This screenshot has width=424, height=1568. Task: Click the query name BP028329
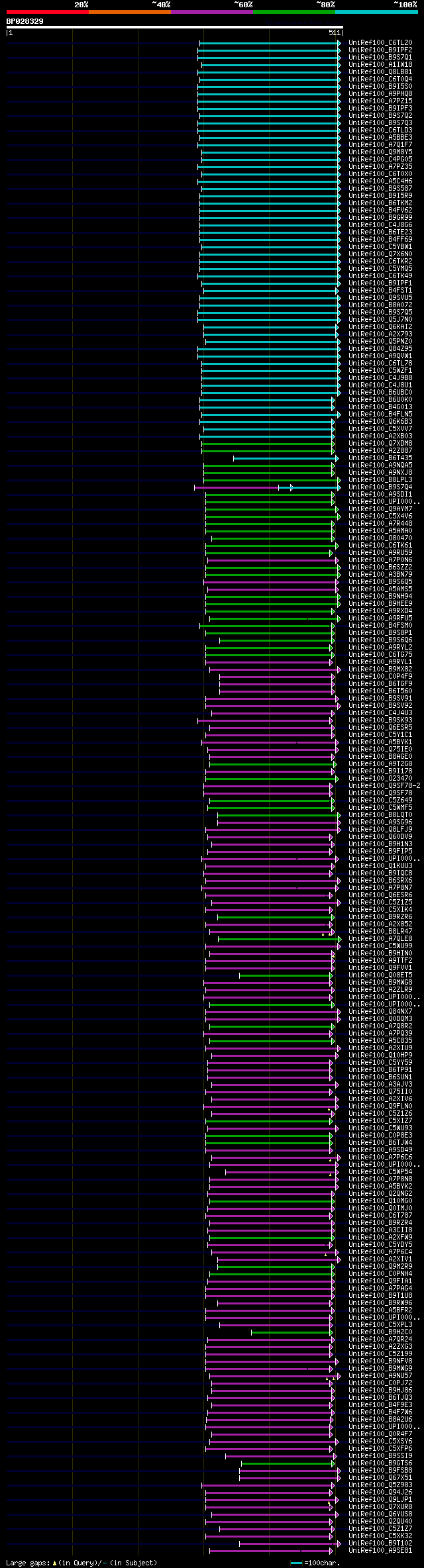(25, 21)
